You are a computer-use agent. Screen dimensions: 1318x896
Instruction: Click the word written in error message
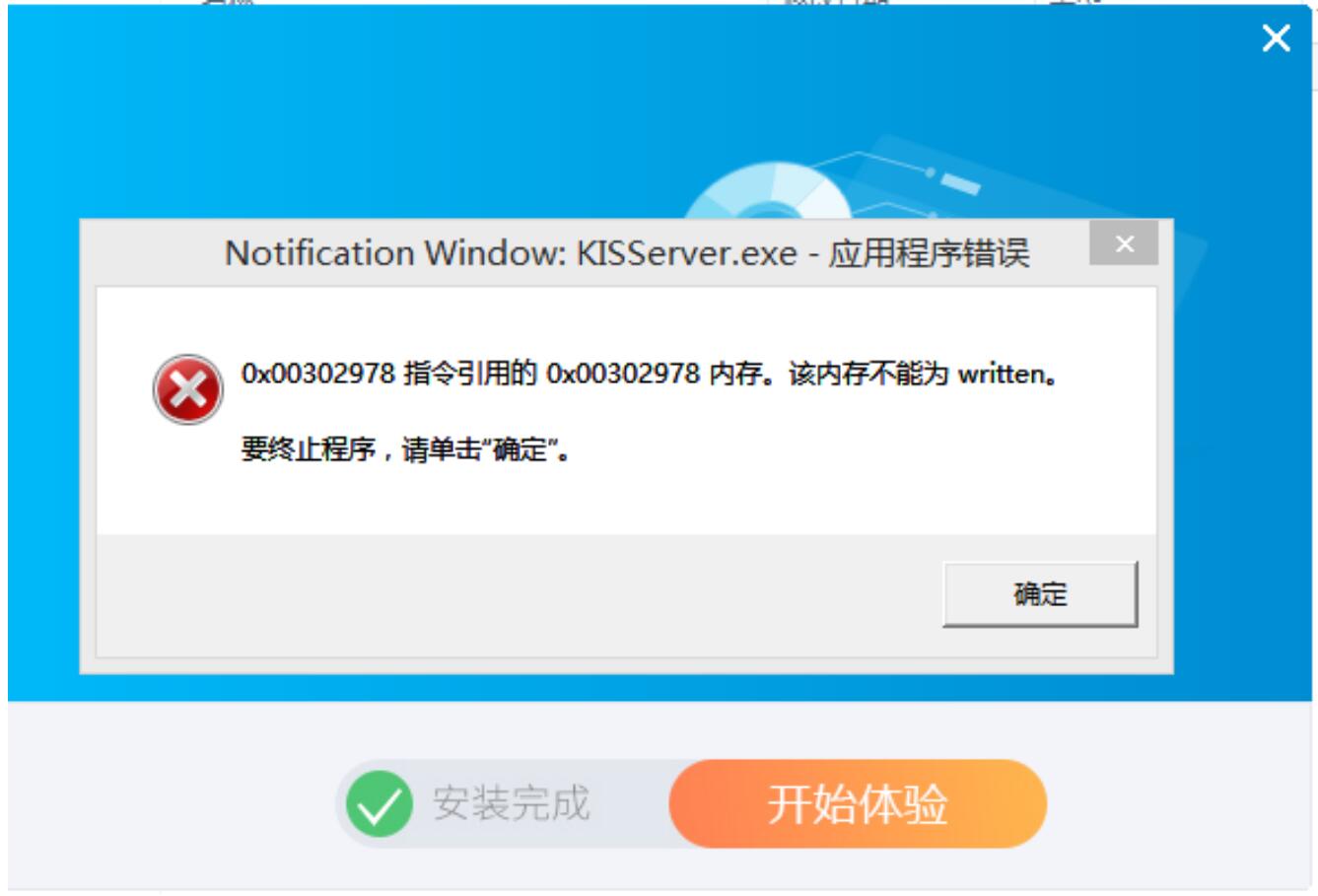point(1000,374)
